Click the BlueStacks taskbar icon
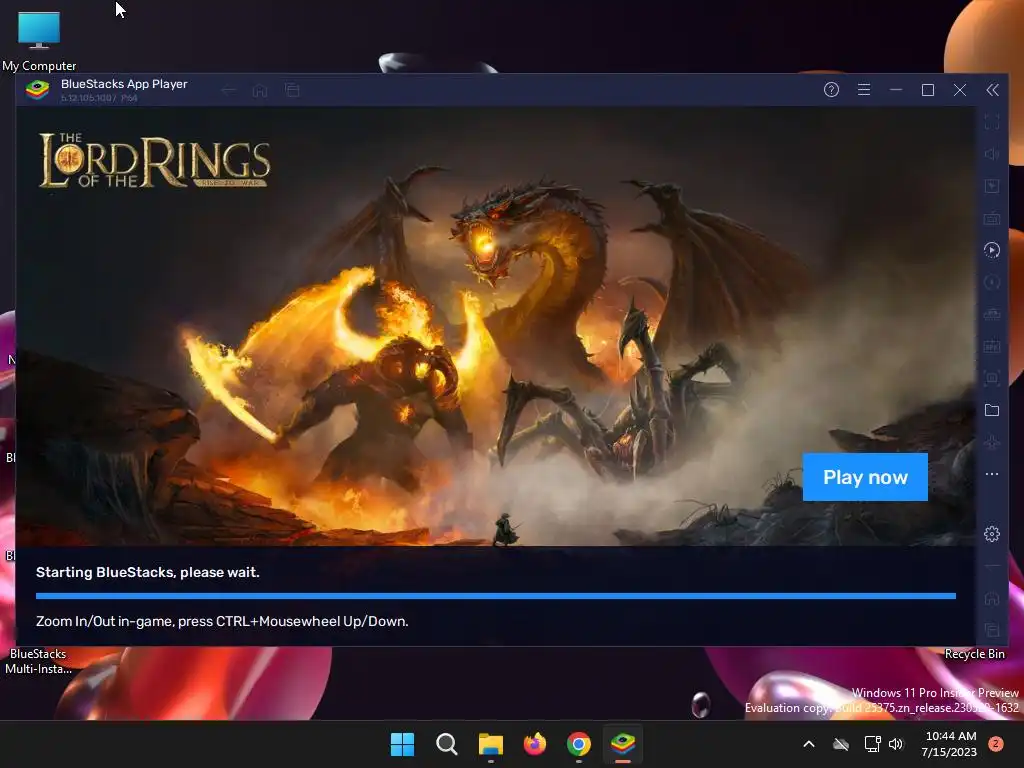The image size is (1024, 768). [623, 744]
